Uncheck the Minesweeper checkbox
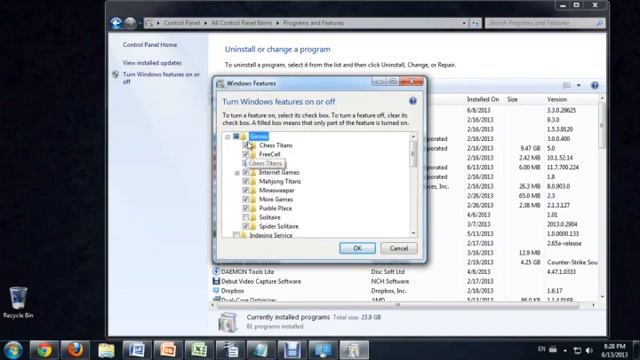 [x=245, y=190]
